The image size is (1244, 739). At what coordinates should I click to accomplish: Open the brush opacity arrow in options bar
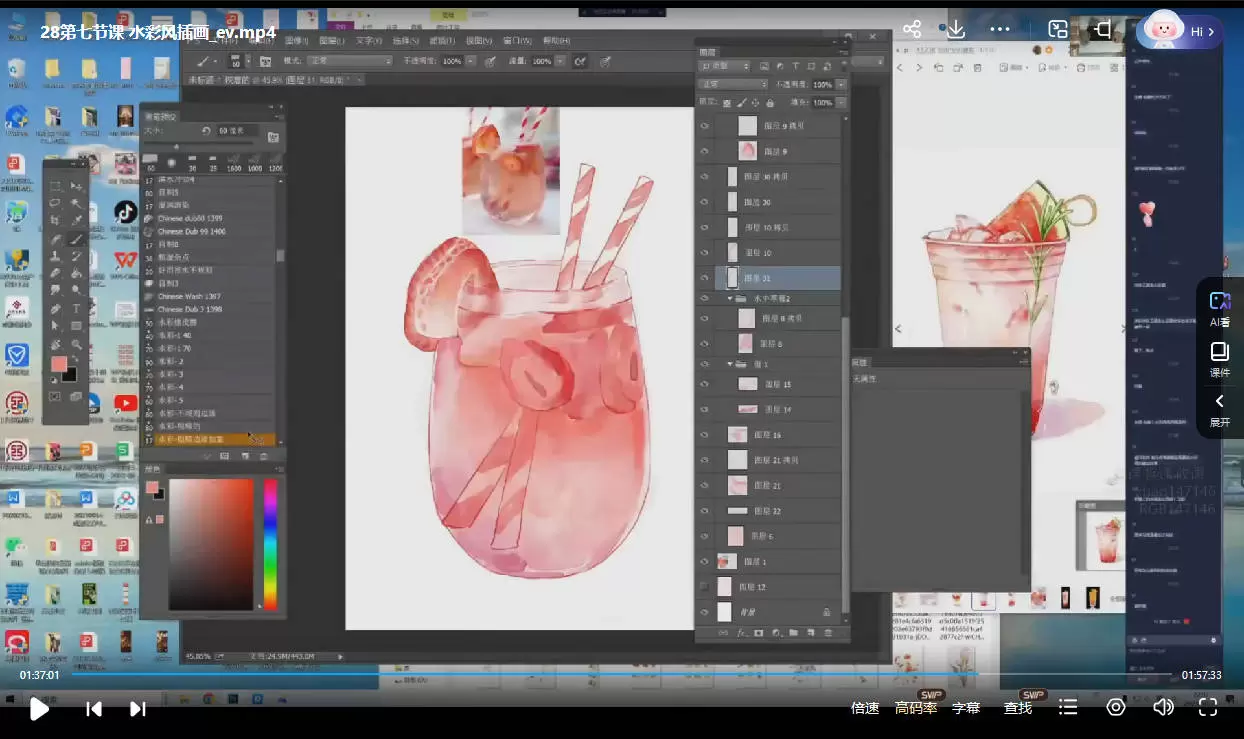(471, 61)
